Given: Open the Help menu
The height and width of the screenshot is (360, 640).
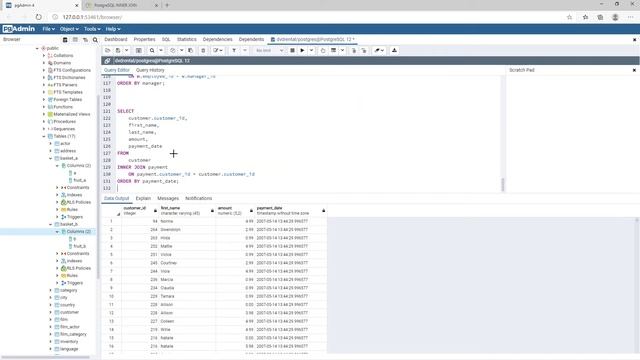Looking at the screenshot, I should click(113, 29).
